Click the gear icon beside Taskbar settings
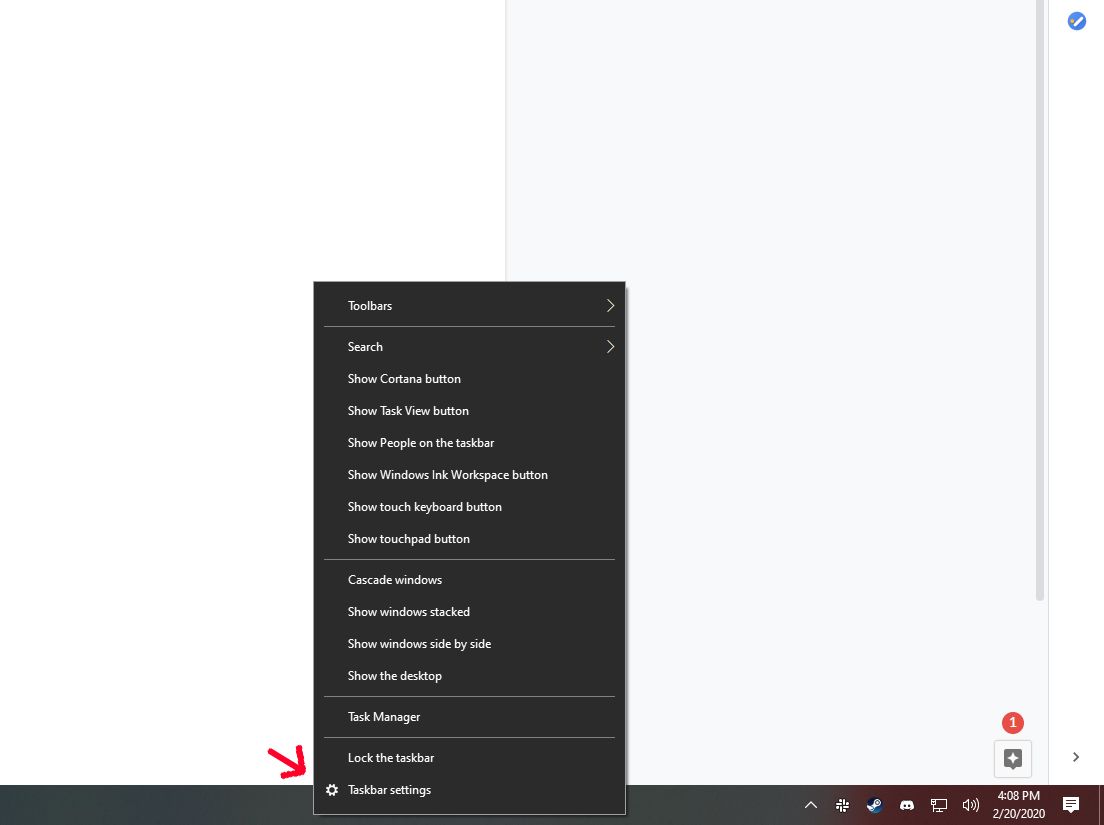The height and width of the screenshot is (825, 1104). tap(332, 789)
